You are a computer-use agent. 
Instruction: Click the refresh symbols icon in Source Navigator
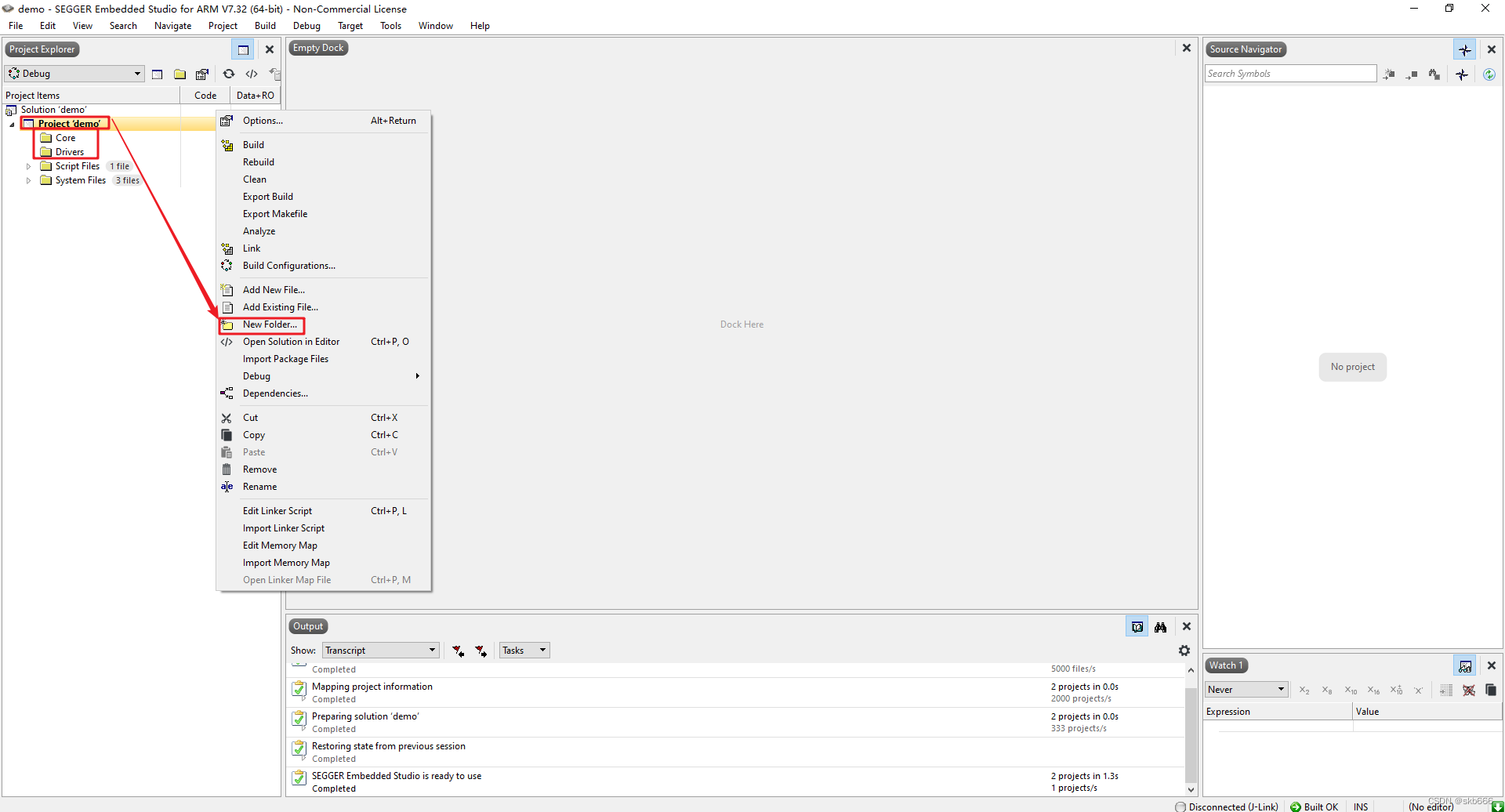(1490, 74)
